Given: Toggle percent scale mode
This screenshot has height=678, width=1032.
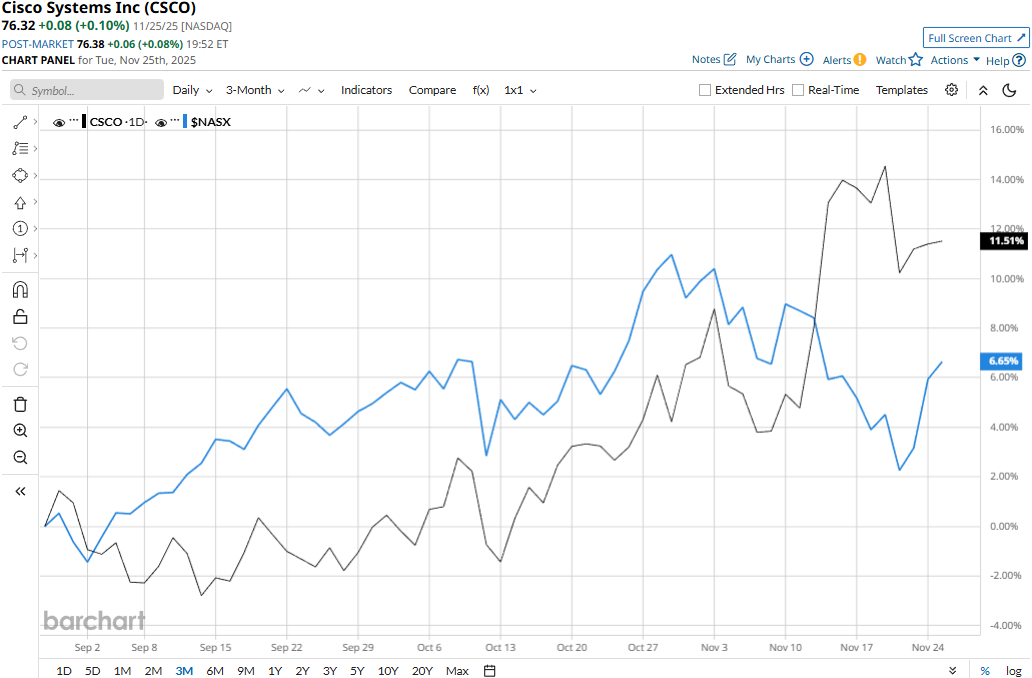Looking at the screenshot, I should [x=985, y=671].
